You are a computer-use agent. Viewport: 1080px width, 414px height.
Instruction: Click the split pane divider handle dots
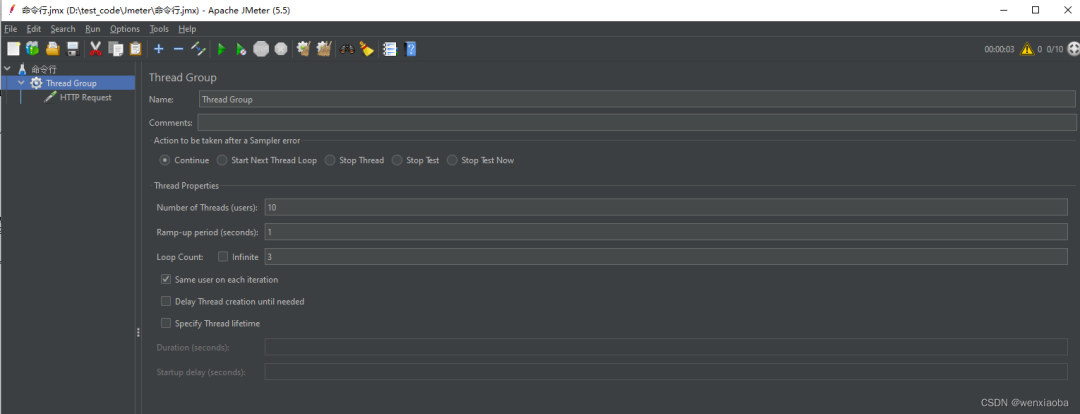pos(138,333)
